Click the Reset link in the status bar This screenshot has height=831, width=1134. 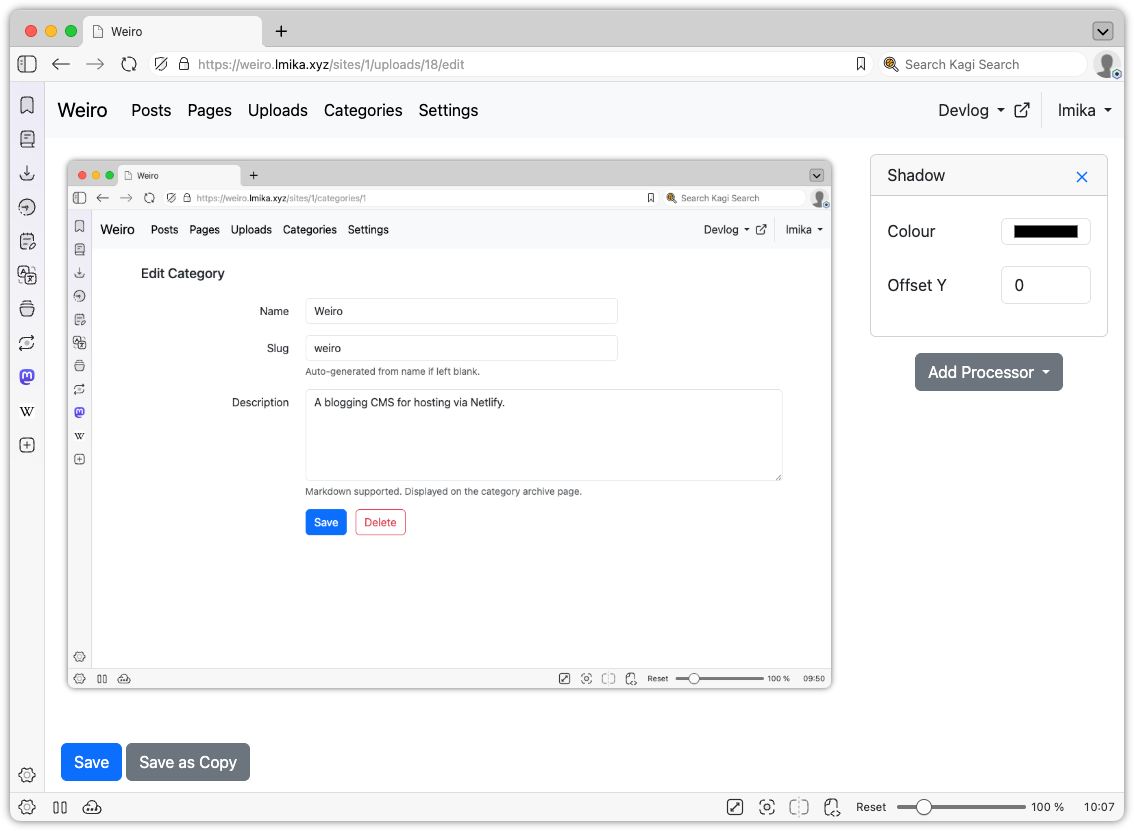point(871,806)
